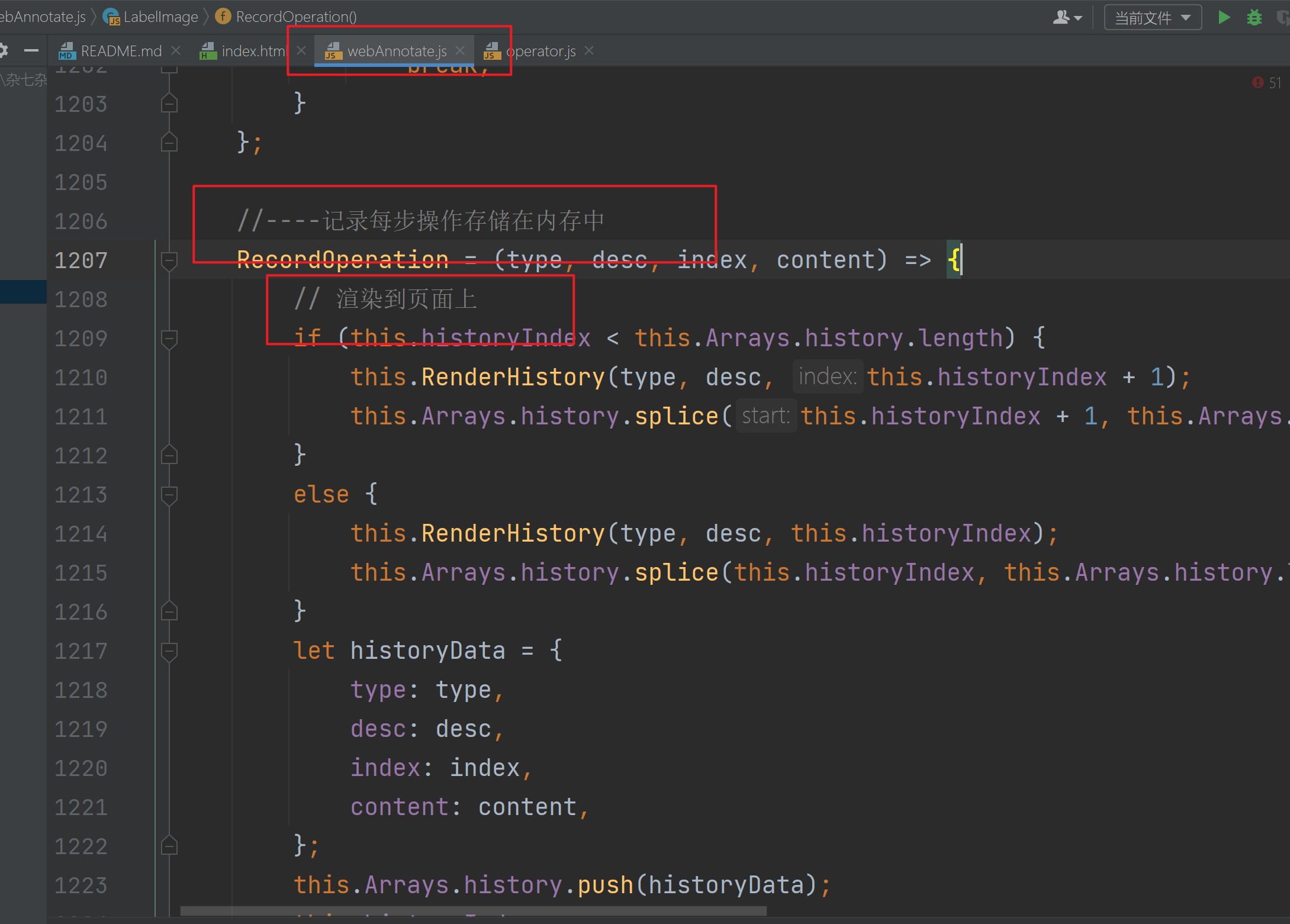
Task: Click the horizontal scrollbar at the editor bottom
Action: pyautogui.click(x=473, y=911)
